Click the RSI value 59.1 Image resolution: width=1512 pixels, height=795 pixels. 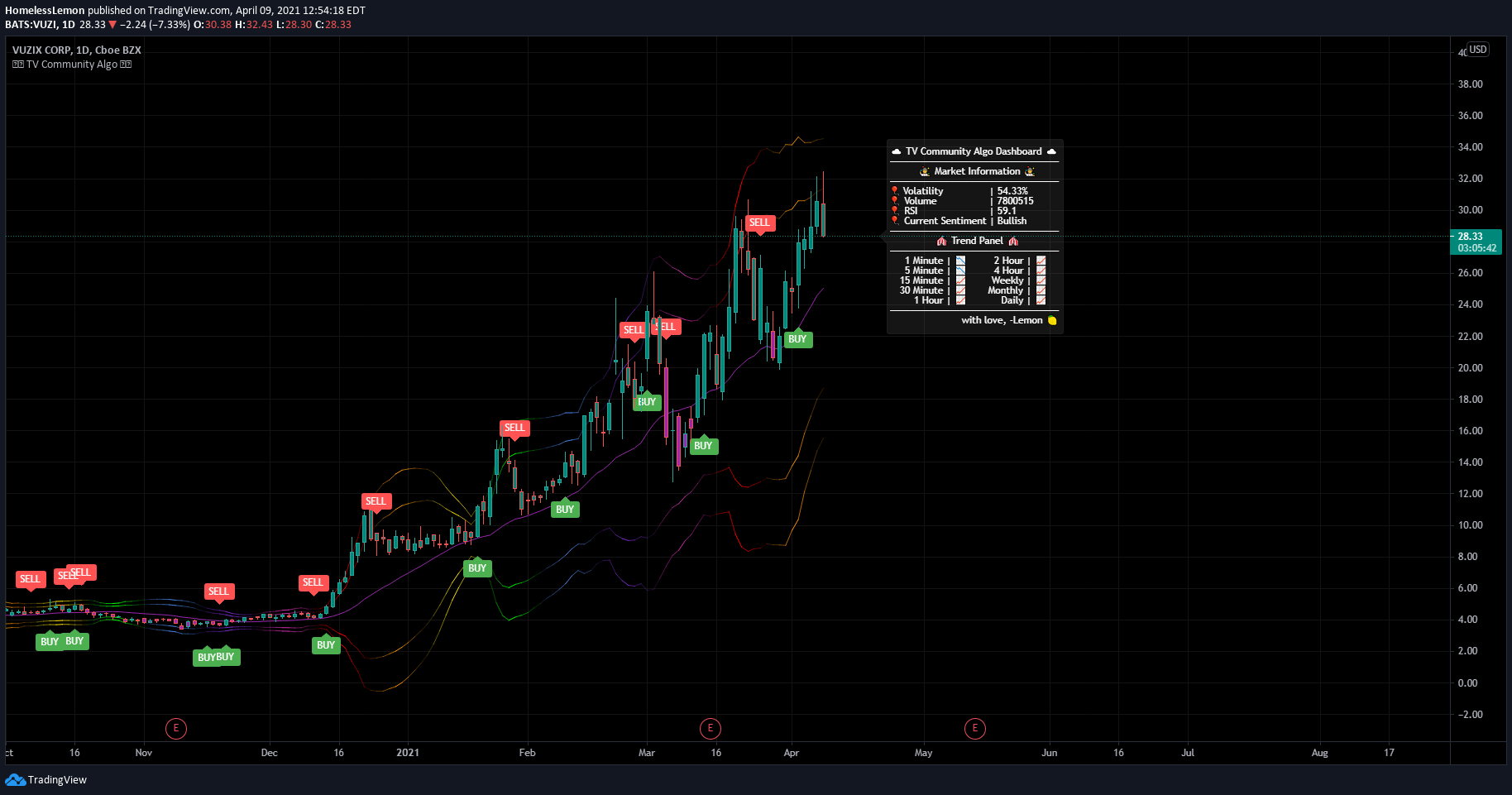tap(1007, 211)
